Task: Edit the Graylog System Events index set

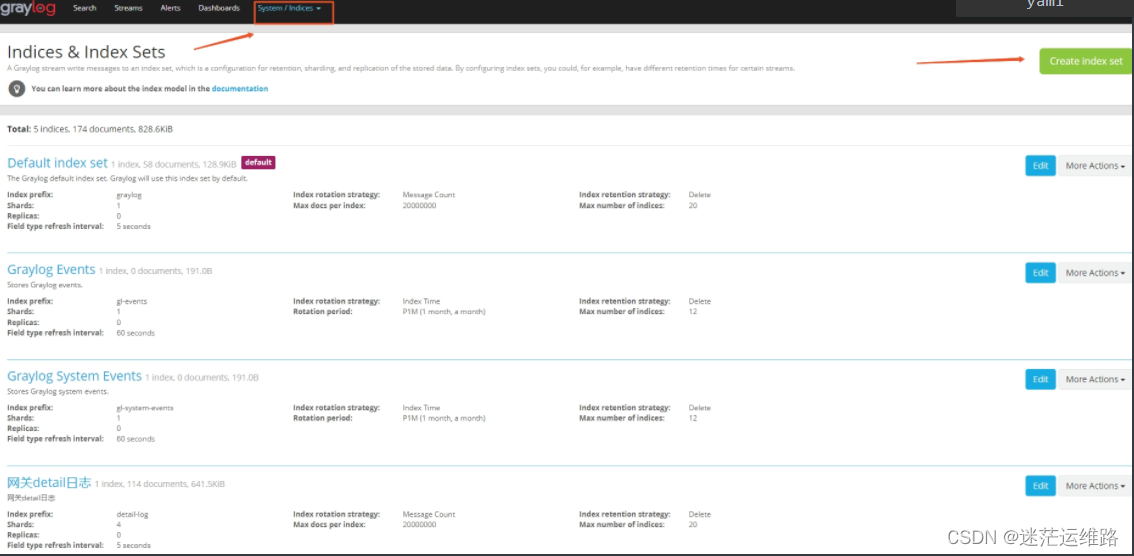Action: coord(1040,379)
